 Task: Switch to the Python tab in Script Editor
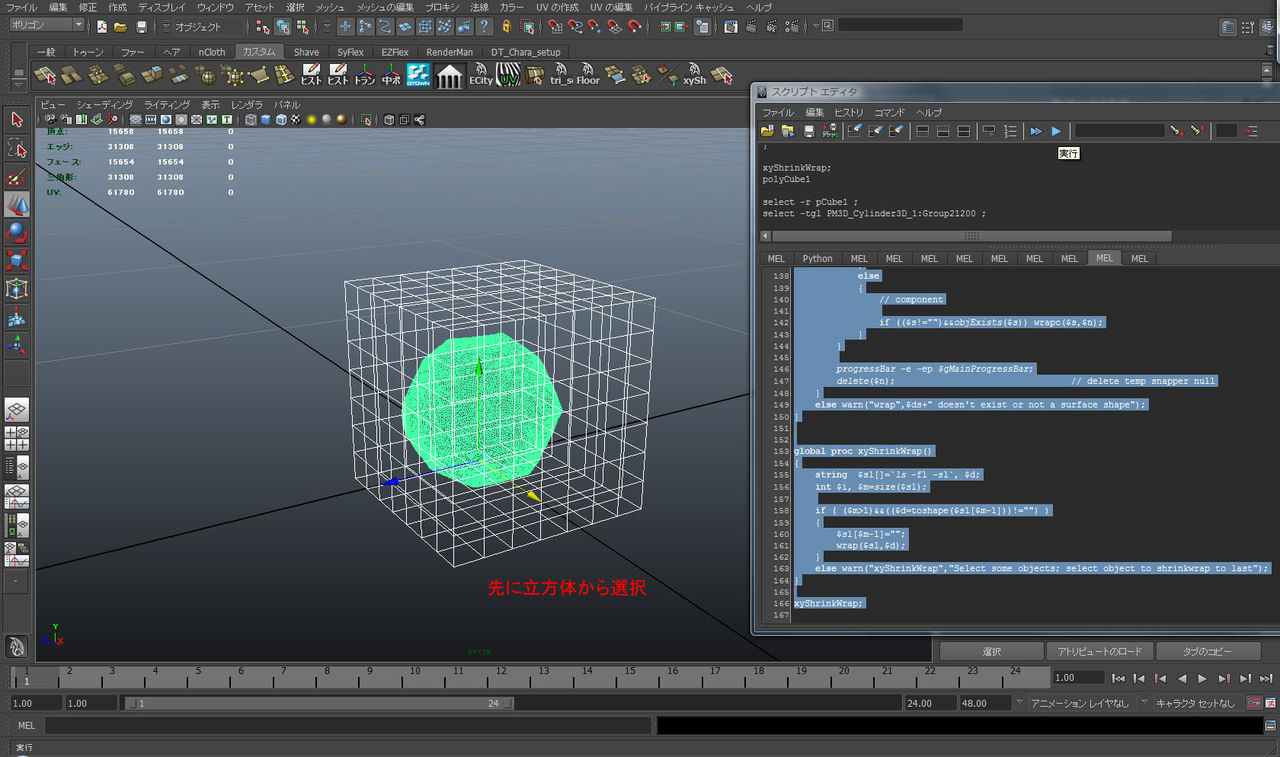(x=817, y=258)
